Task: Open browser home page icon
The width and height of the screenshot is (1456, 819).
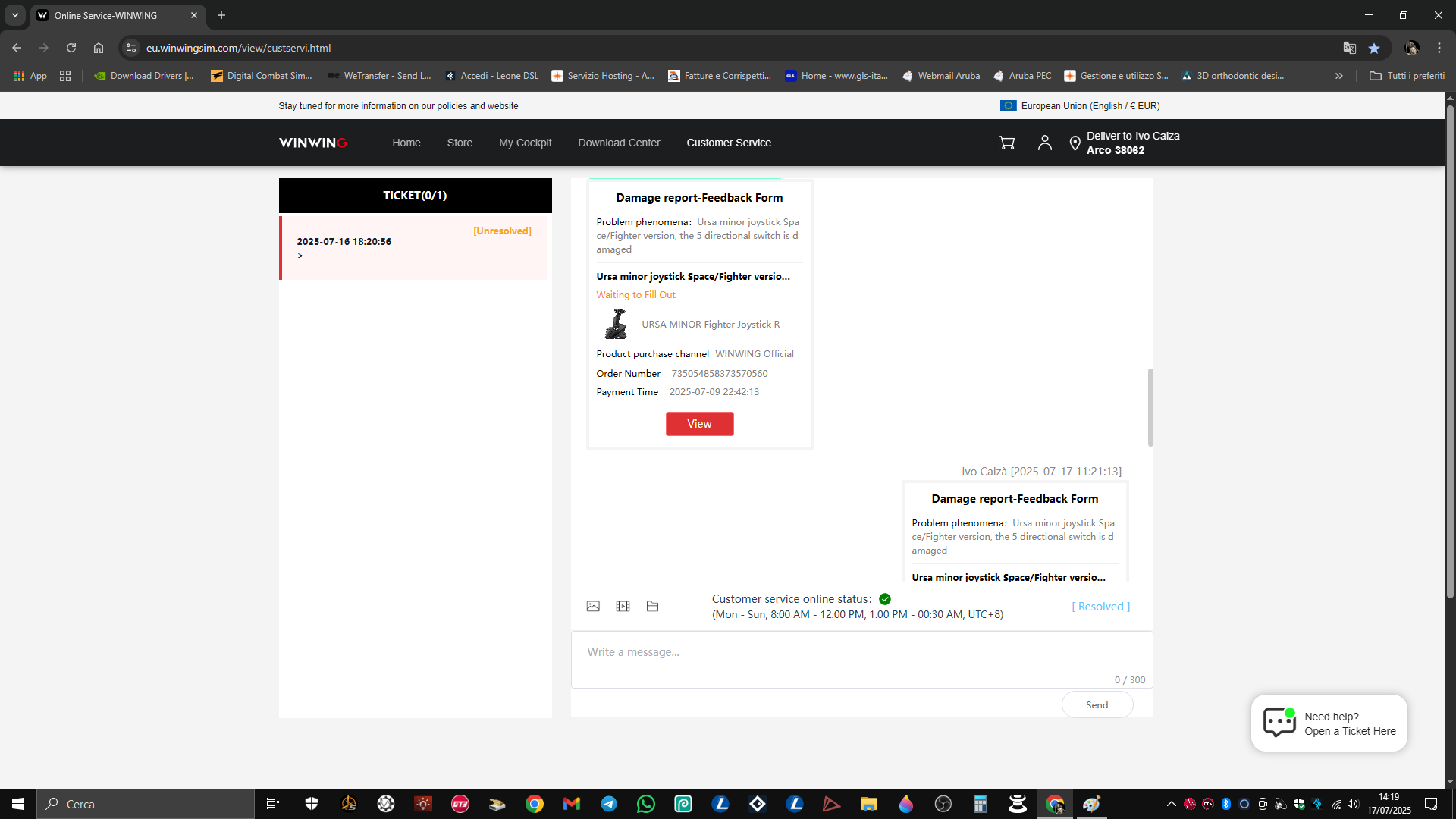Action: click(99, 48)
